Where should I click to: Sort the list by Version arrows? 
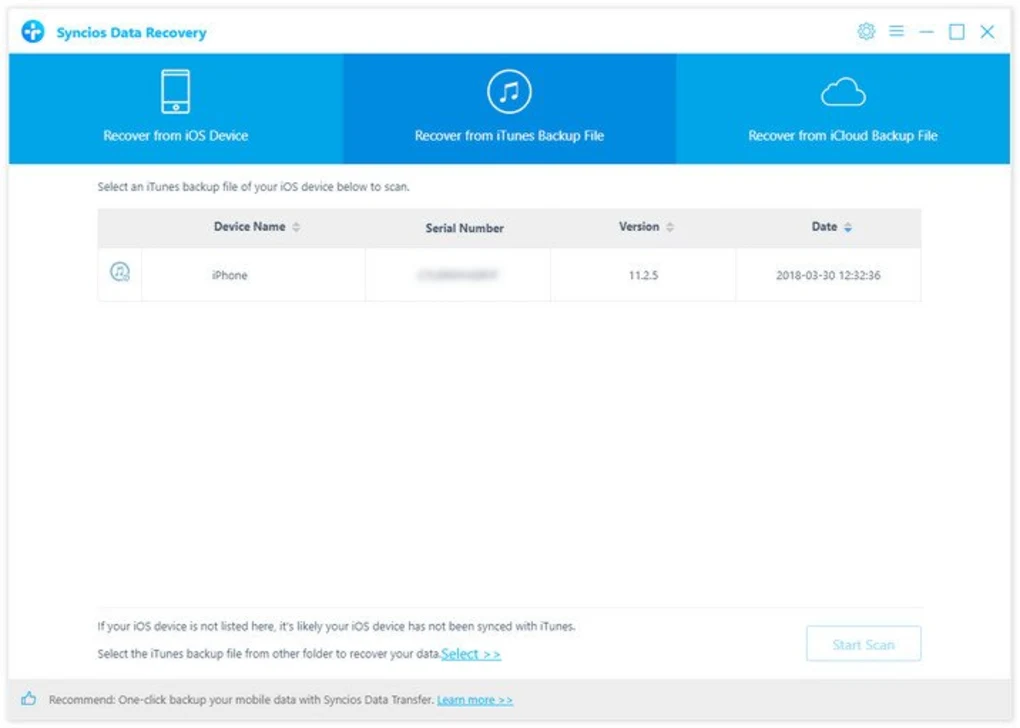670,228
